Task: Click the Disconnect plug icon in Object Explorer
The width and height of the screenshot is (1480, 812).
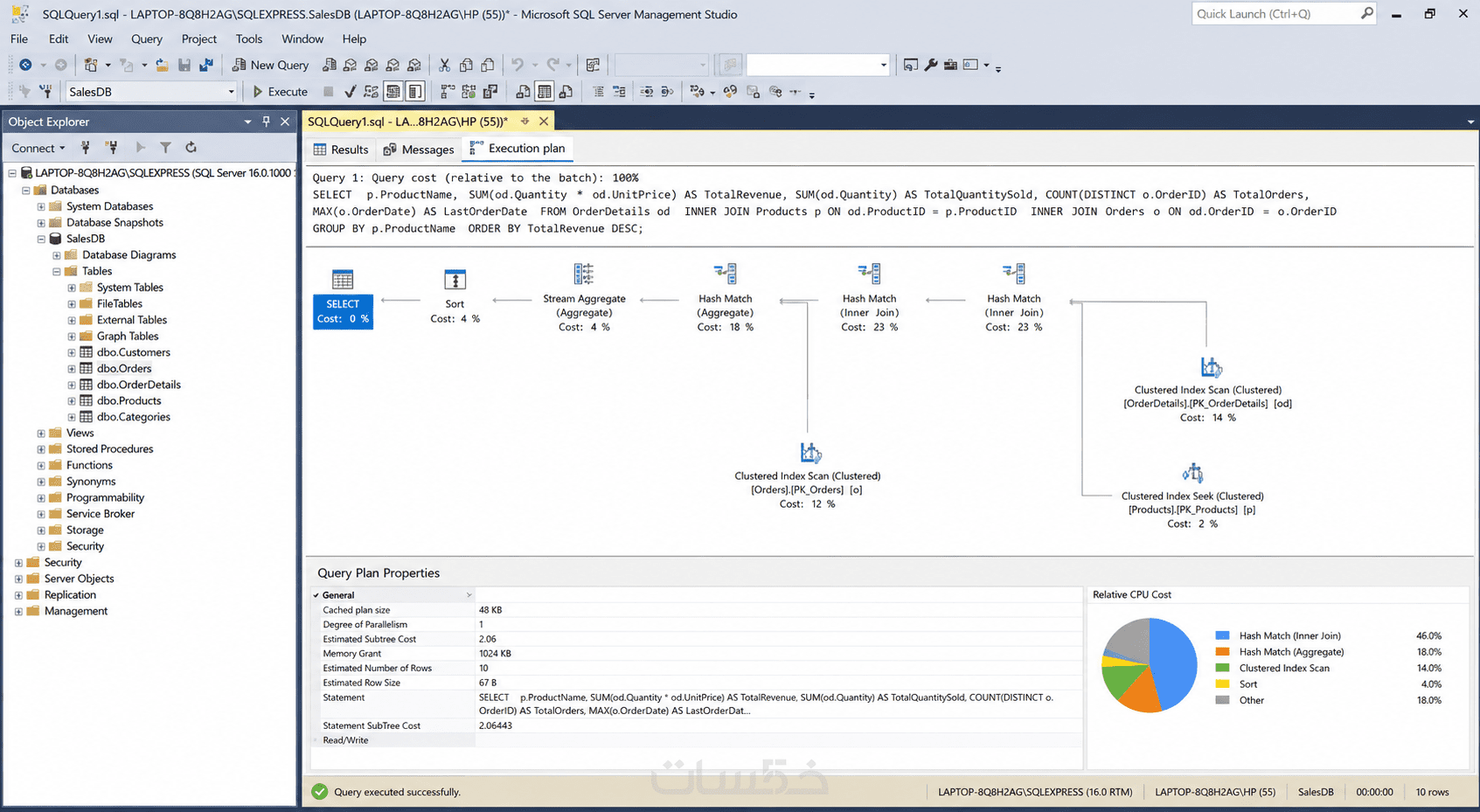Action: 112,148
